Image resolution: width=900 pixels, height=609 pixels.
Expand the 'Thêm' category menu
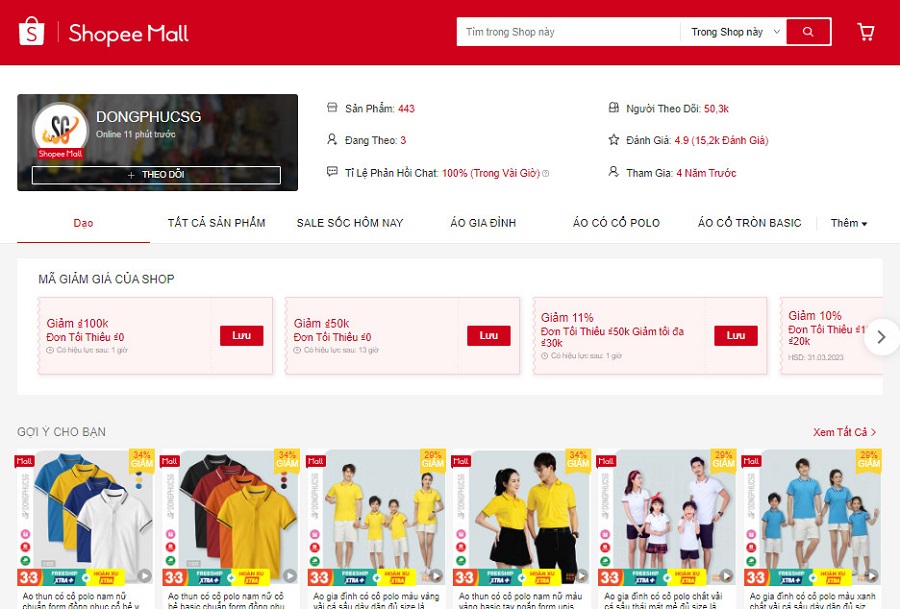tap(849, 223)
